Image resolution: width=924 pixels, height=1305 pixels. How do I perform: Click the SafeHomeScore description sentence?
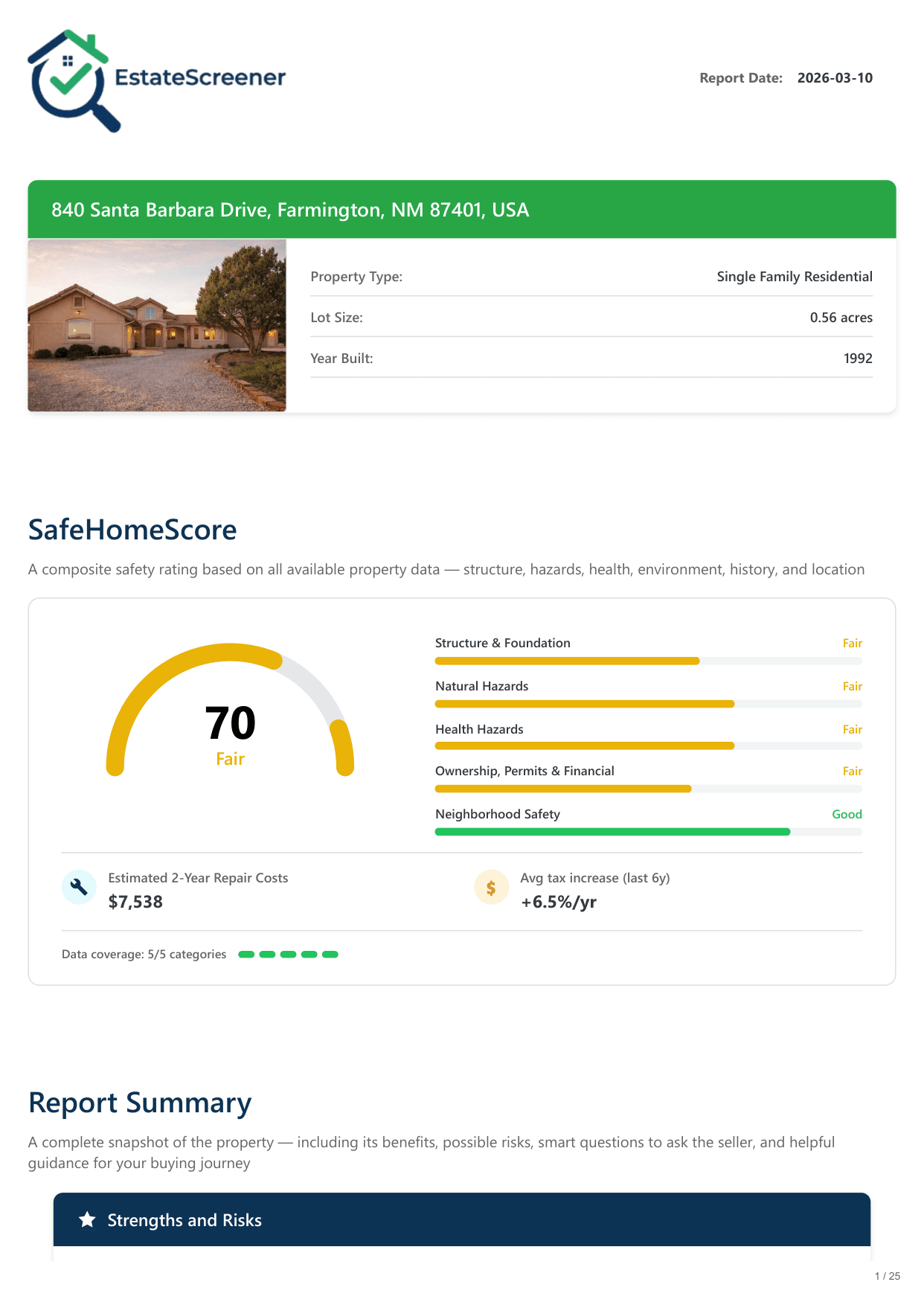coord(446,569)
